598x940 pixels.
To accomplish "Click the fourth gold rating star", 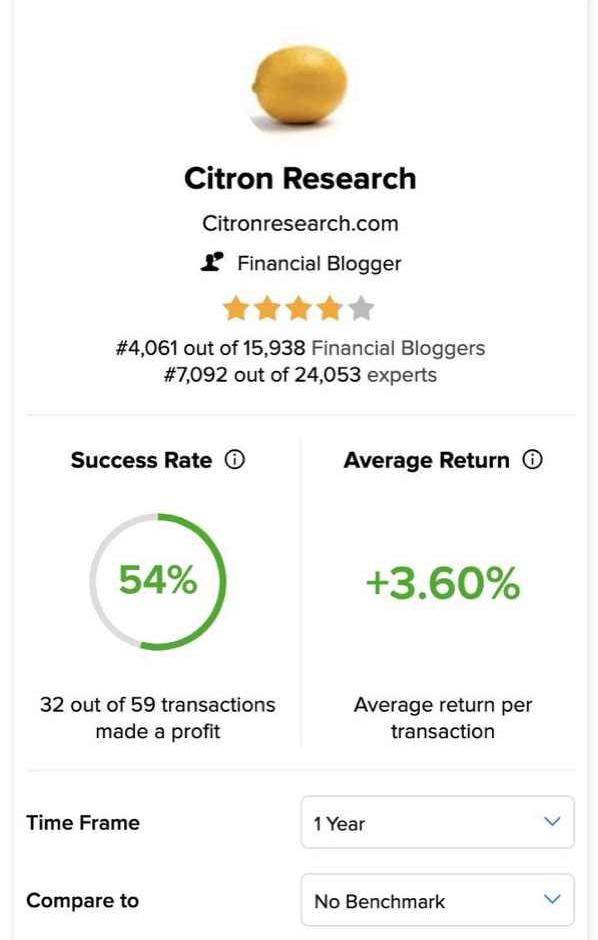I will pyautogui.click(x=330, y=309).
